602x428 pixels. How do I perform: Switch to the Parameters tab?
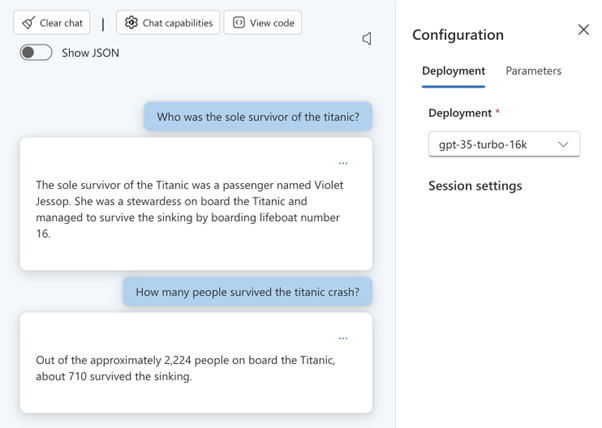(x=533, y=71)
